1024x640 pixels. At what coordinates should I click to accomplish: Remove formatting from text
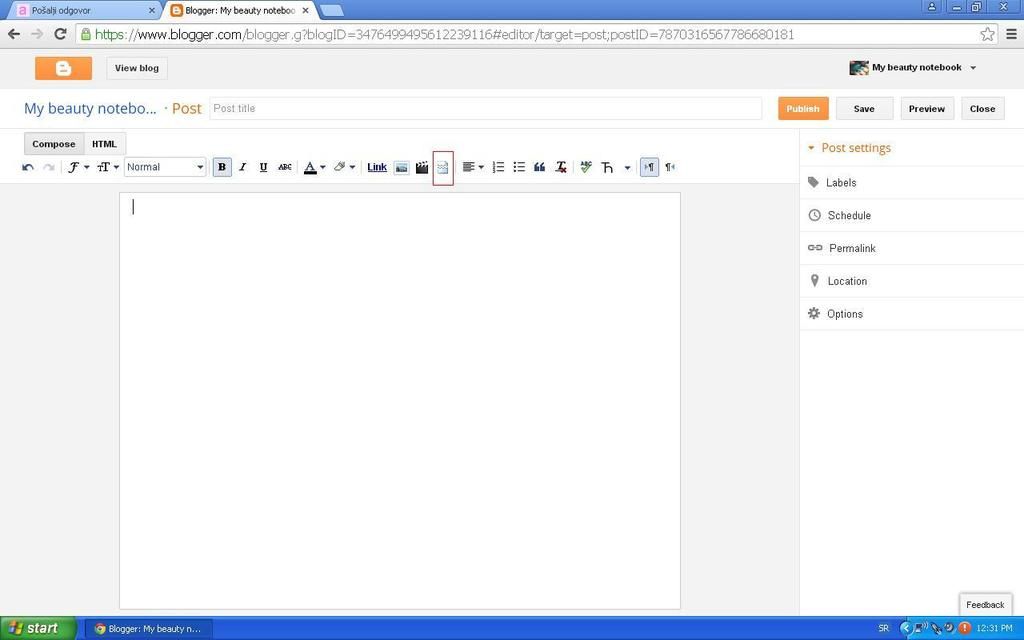pyautogui.click(x=561, y=167)
